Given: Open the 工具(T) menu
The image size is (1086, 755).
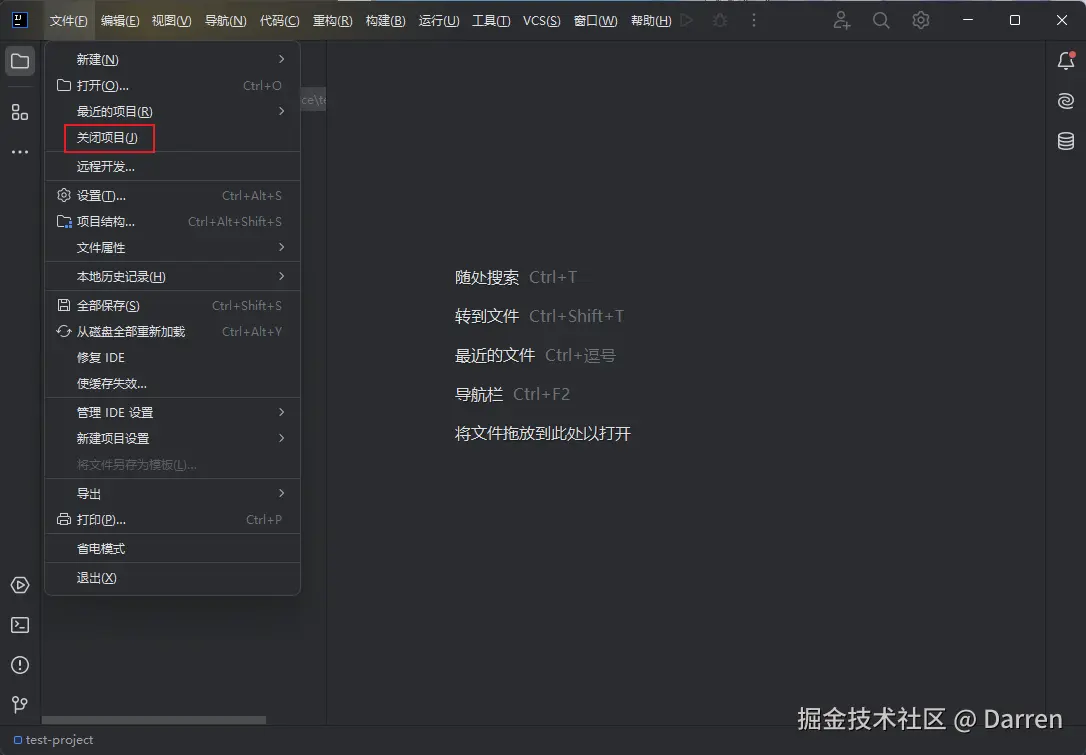Looking at the screenshot, I should [x=491, y=21].
